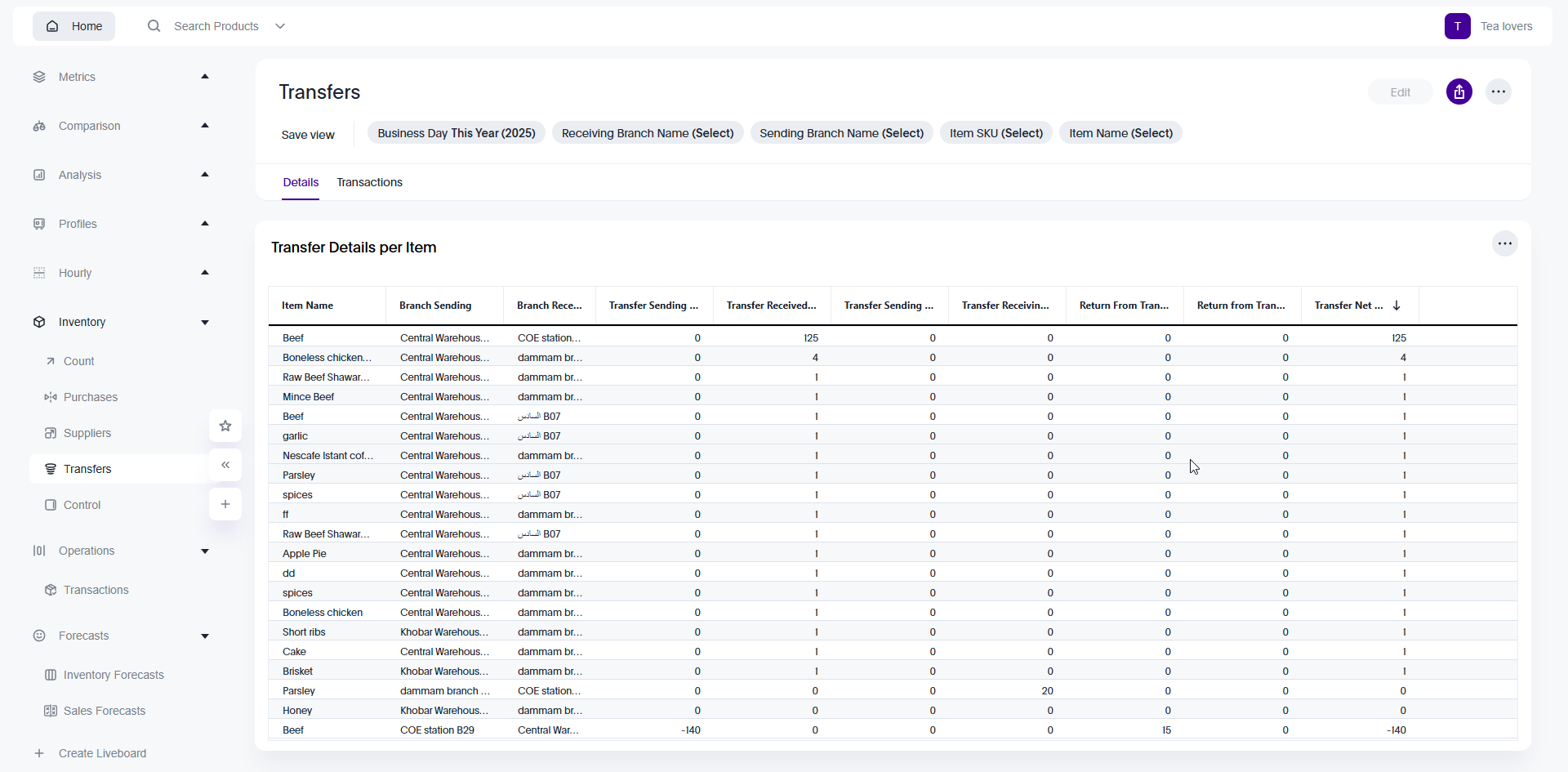Collapse the Forecasts sidebar section
Viewport: 1568px width, 772px height.
coord(205,636)
